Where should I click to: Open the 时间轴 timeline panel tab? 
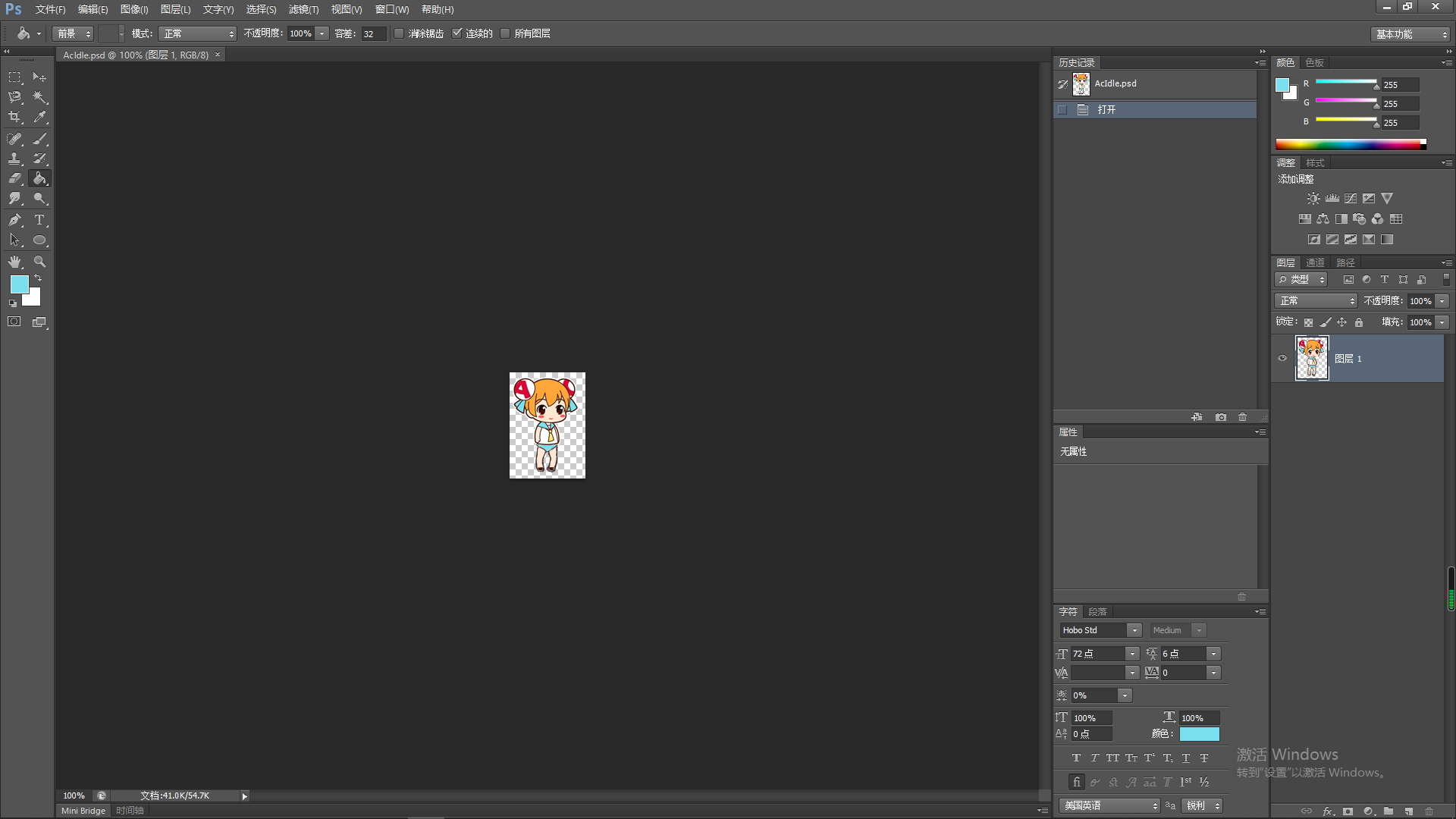coord(130,811)
